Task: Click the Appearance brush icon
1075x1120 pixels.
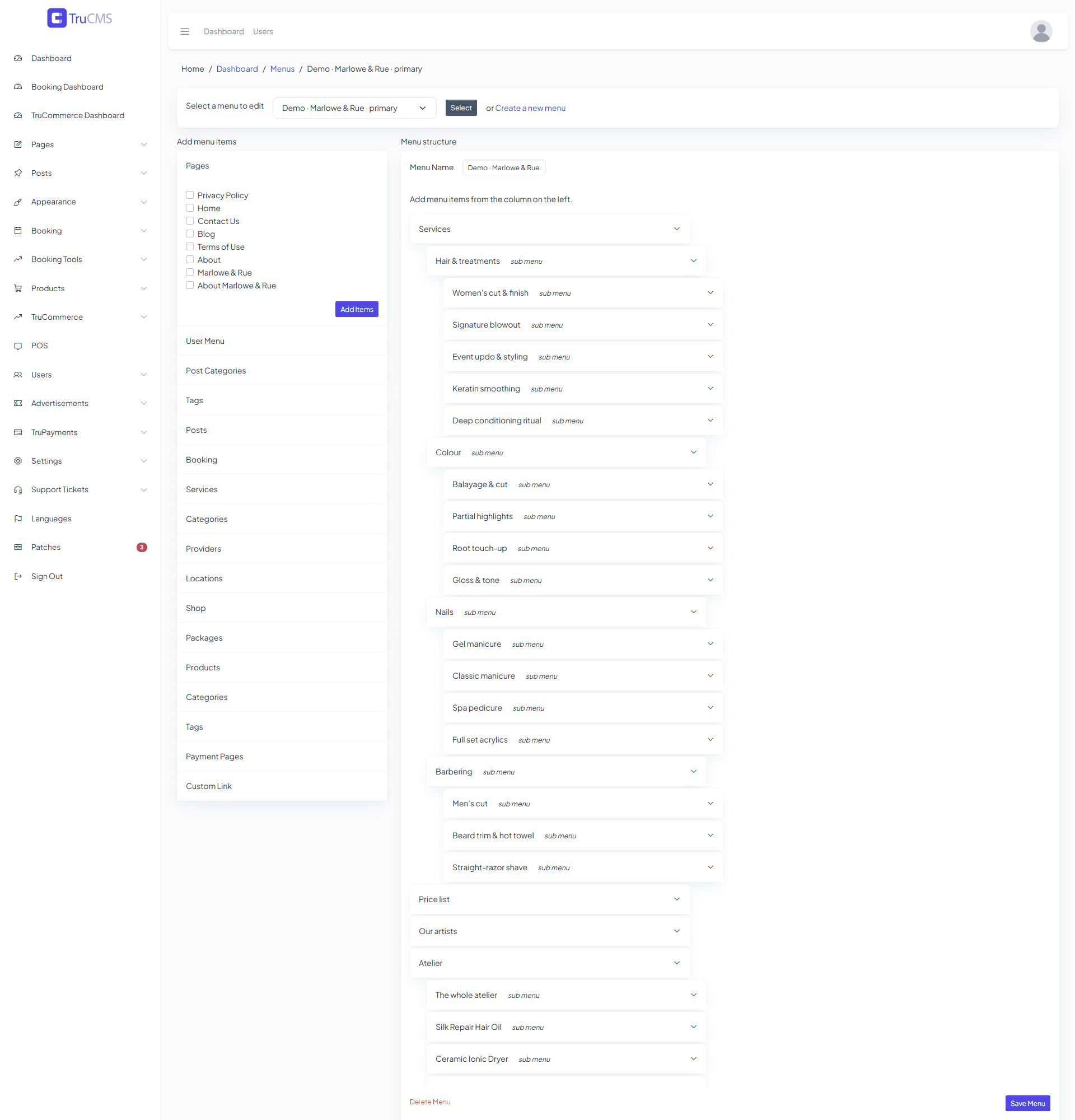Action: pos(18,202)
